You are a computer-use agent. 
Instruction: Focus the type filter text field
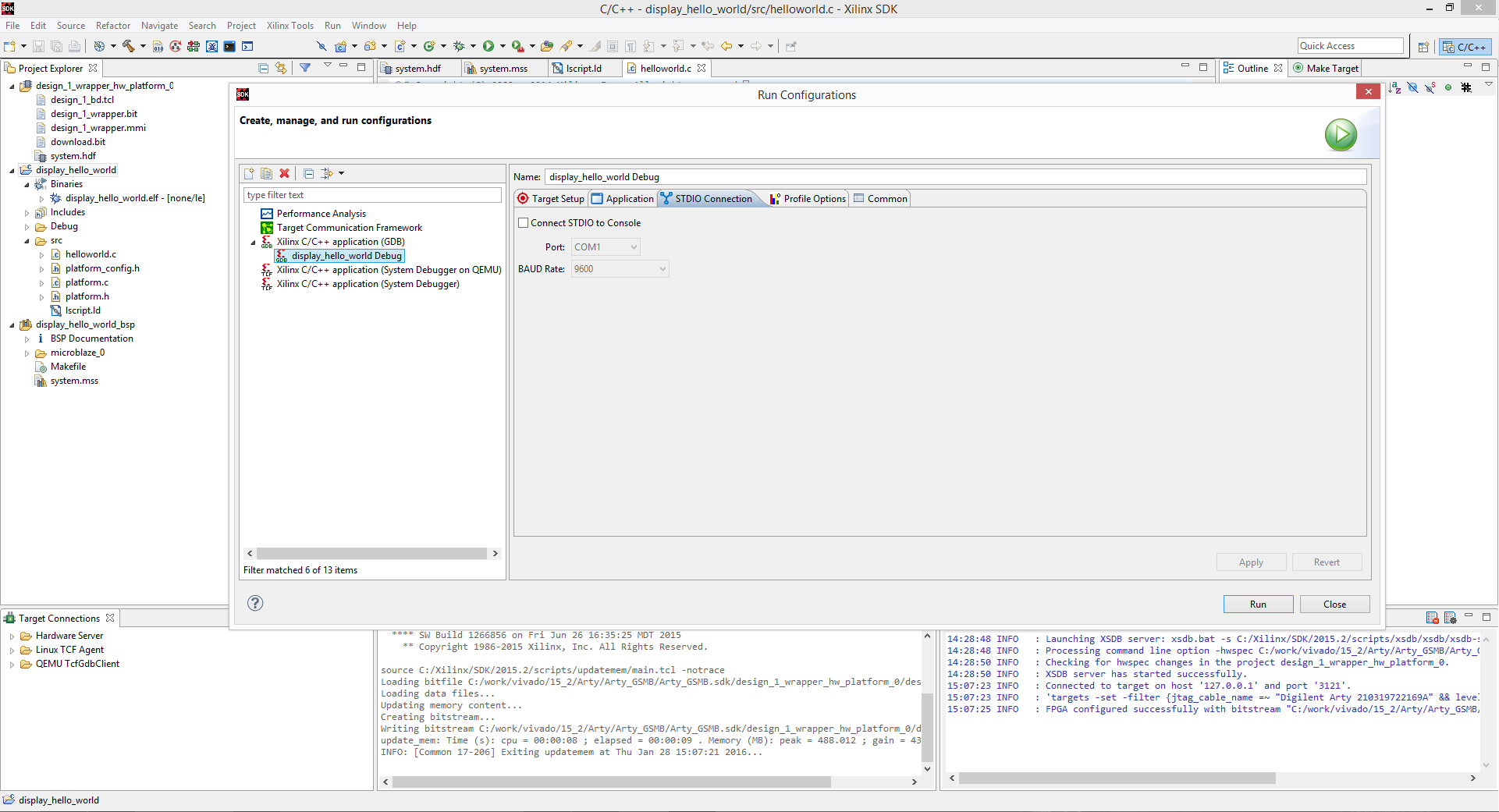point(372,195)
